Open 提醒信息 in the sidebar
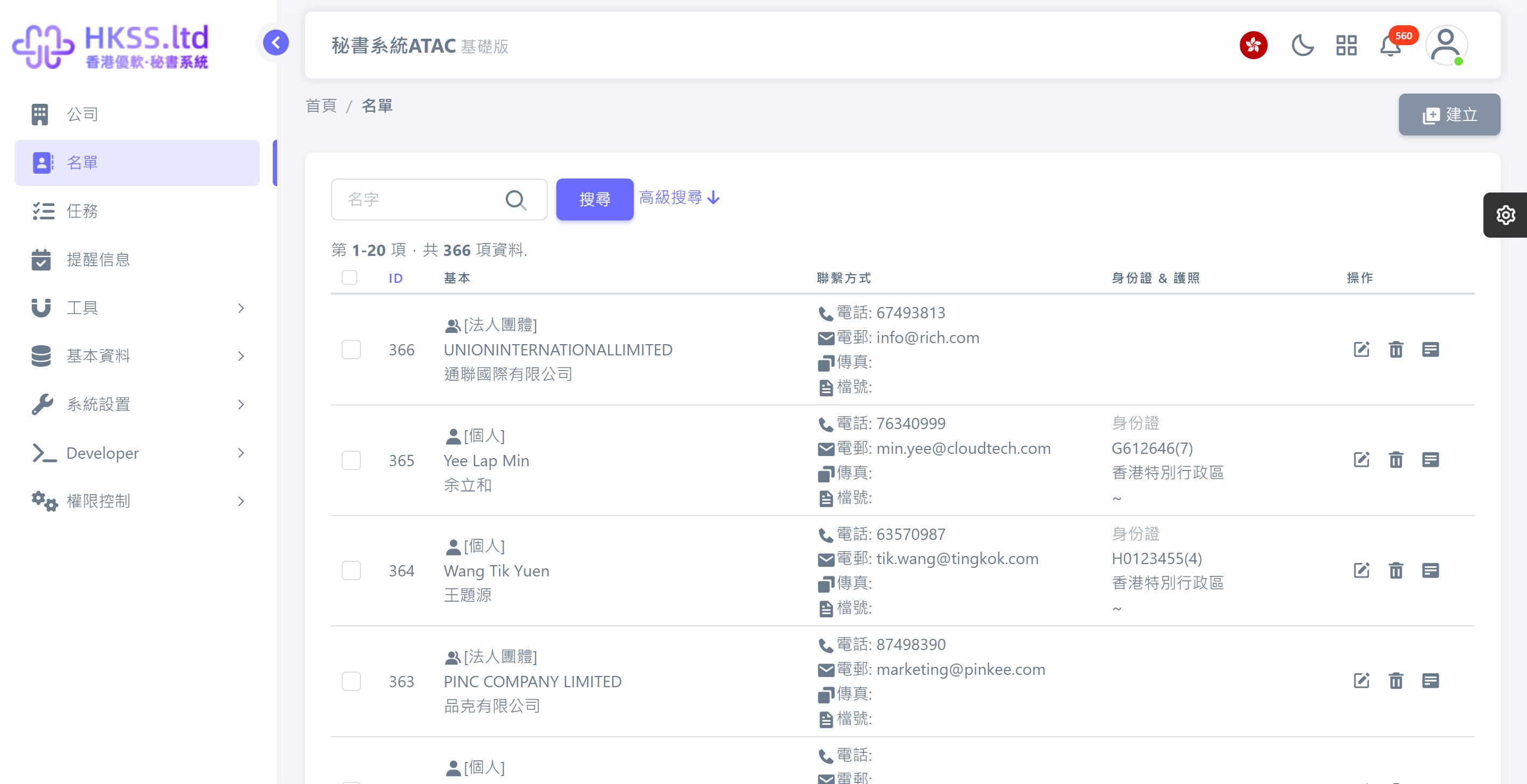 point(137,260)
